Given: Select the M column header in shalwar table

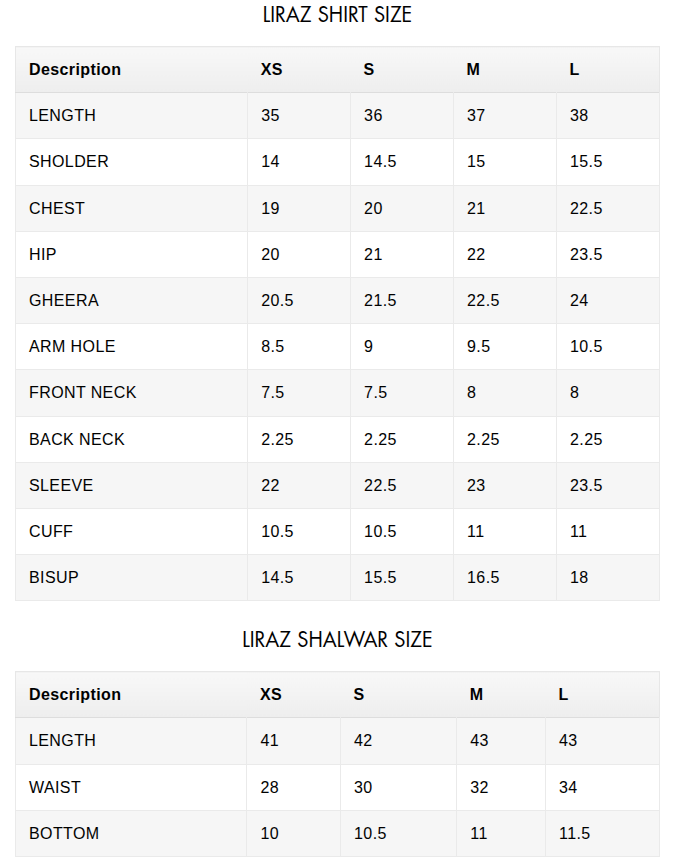Looking at the screenshot, I should point(476,694).
